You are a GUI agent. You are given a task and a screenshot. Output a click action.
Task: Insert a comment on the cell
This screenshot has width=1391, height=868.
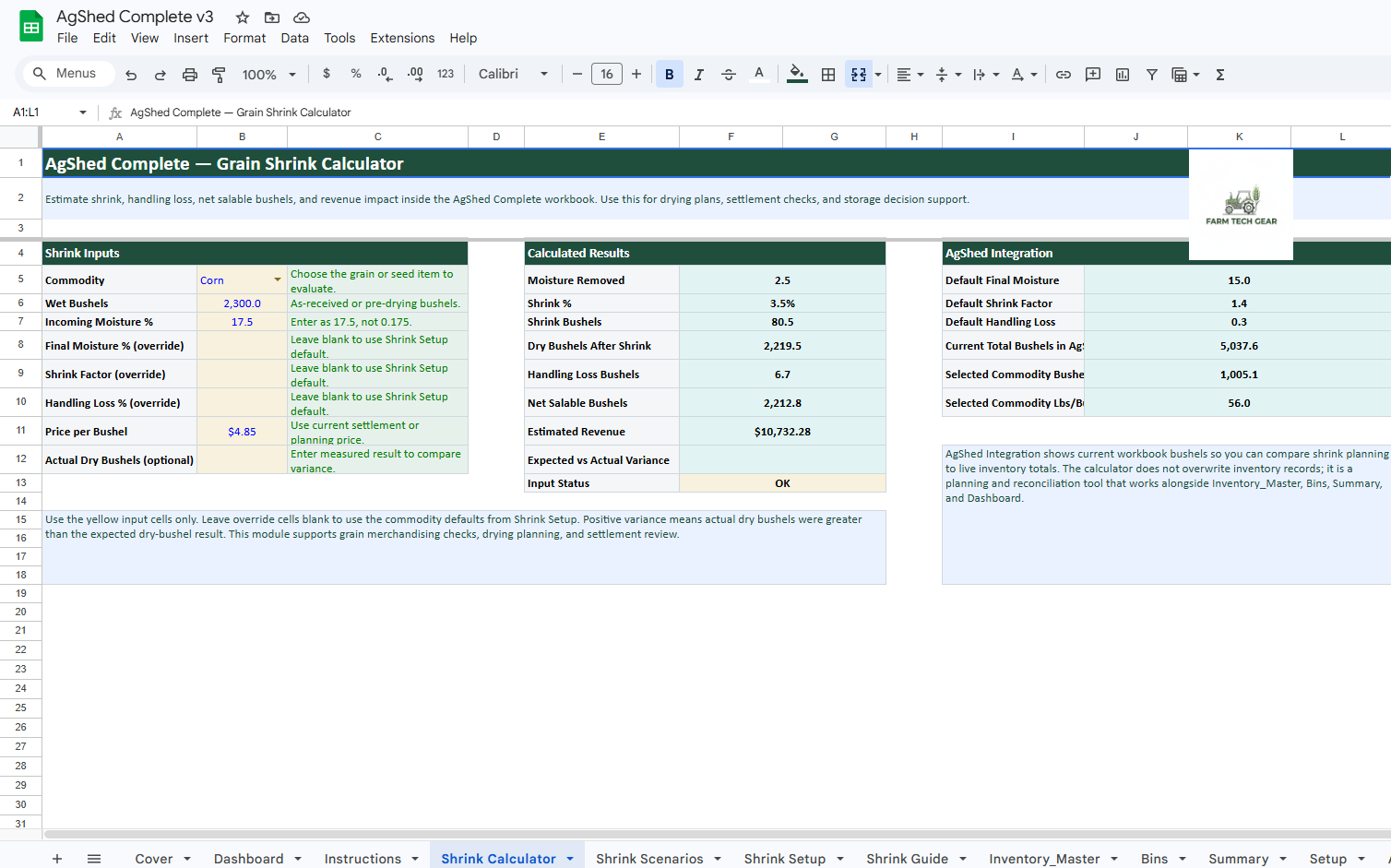point(1092,74)
